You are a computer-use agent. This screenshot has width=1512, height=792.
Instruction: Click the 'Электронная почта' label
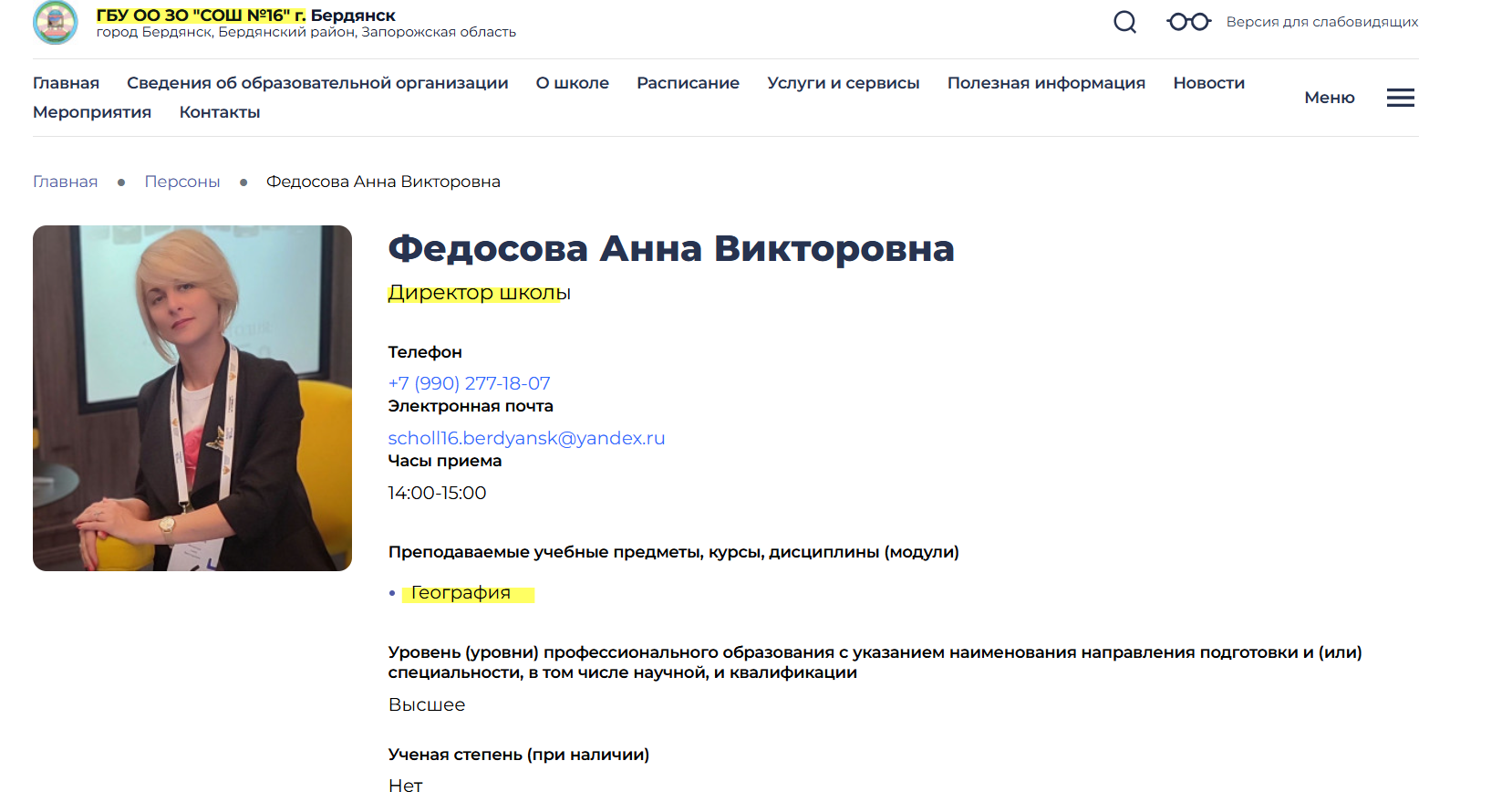471,406
